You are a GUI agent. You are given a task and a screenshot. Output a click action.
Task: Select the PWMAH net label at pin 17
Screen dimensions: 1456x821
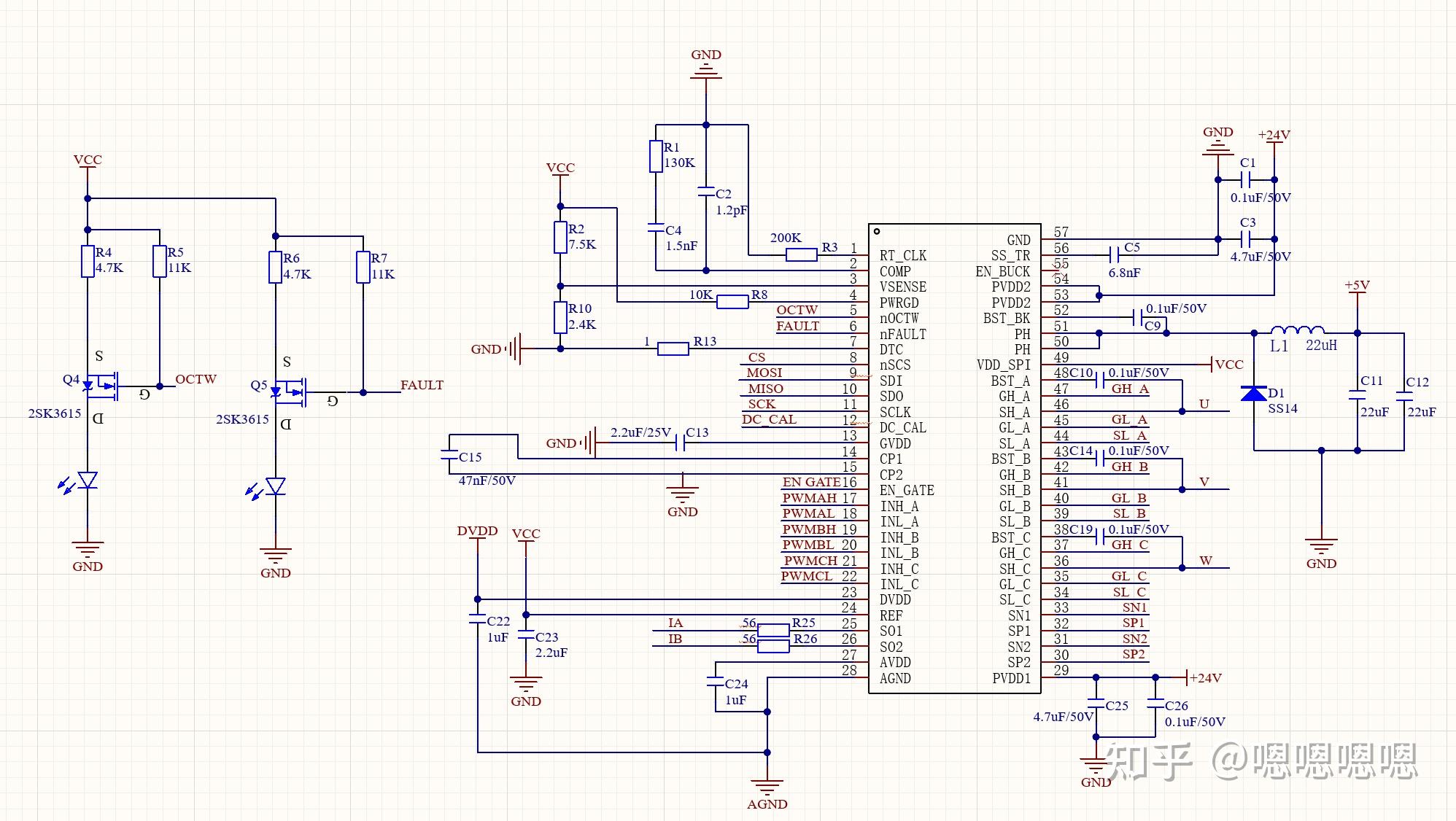(x=809, y=498)
